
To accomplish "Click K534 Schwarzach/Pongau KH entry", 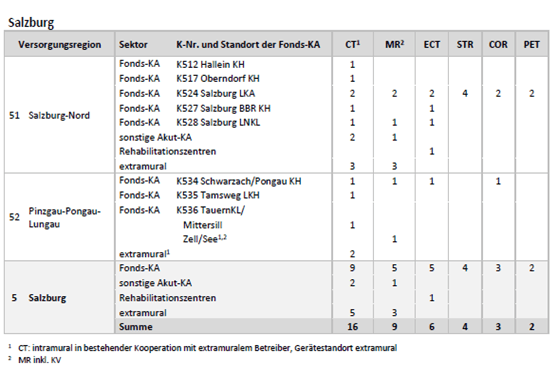I will point(239,181).
